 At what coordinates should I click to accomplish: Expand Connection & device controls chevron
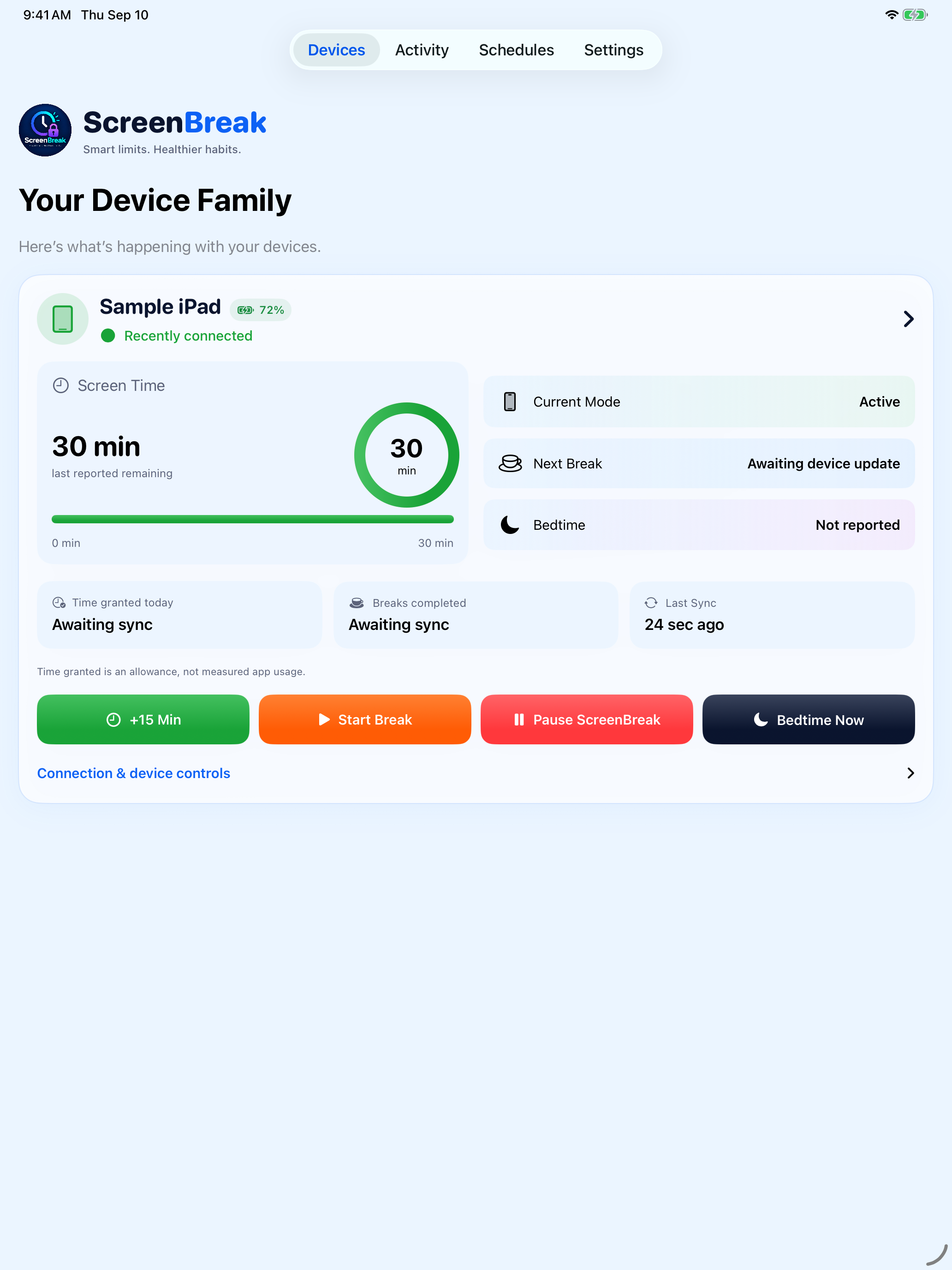910,773
